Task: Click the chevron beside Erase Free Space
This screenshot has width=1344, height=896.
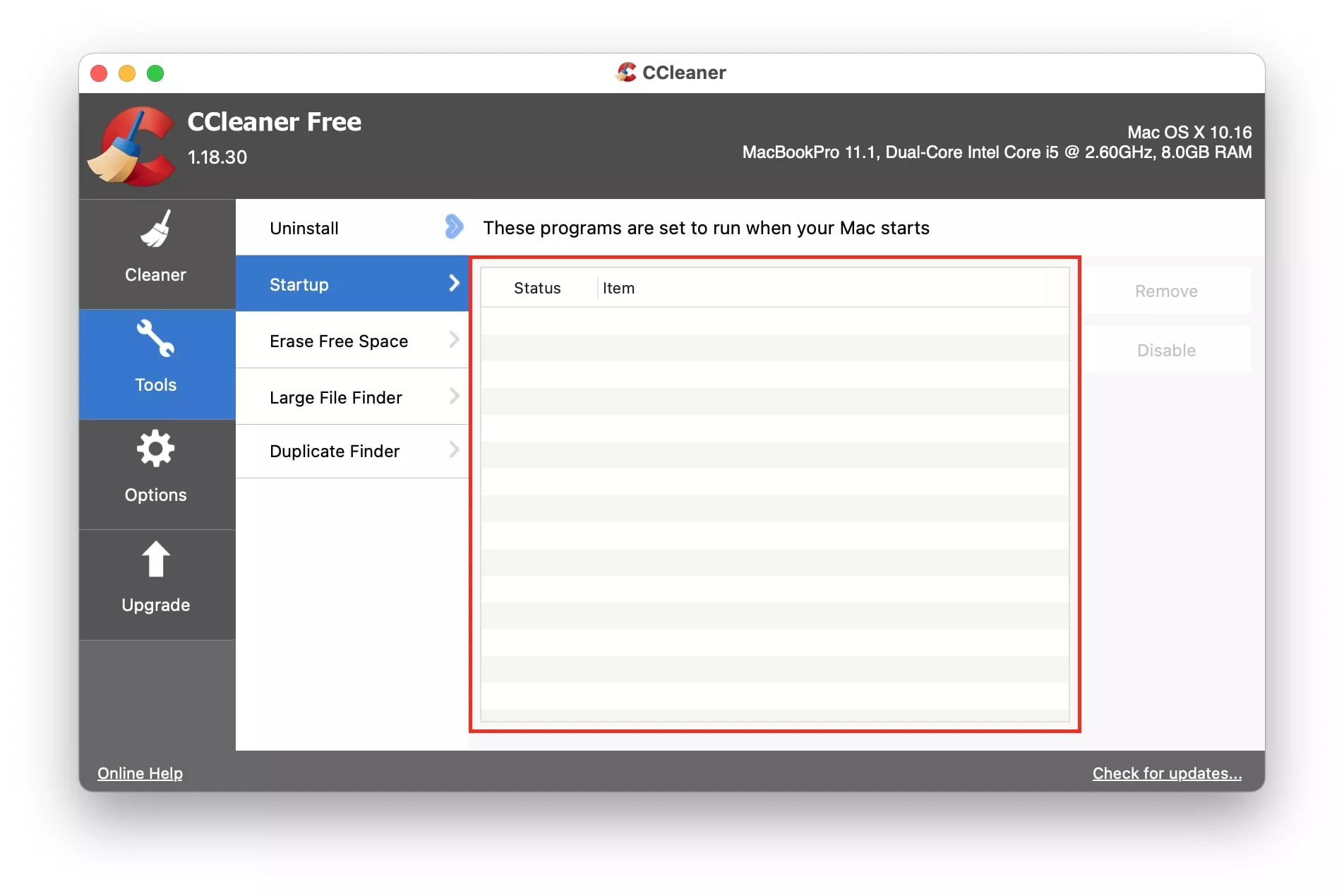Action: (x=454, y=339)
